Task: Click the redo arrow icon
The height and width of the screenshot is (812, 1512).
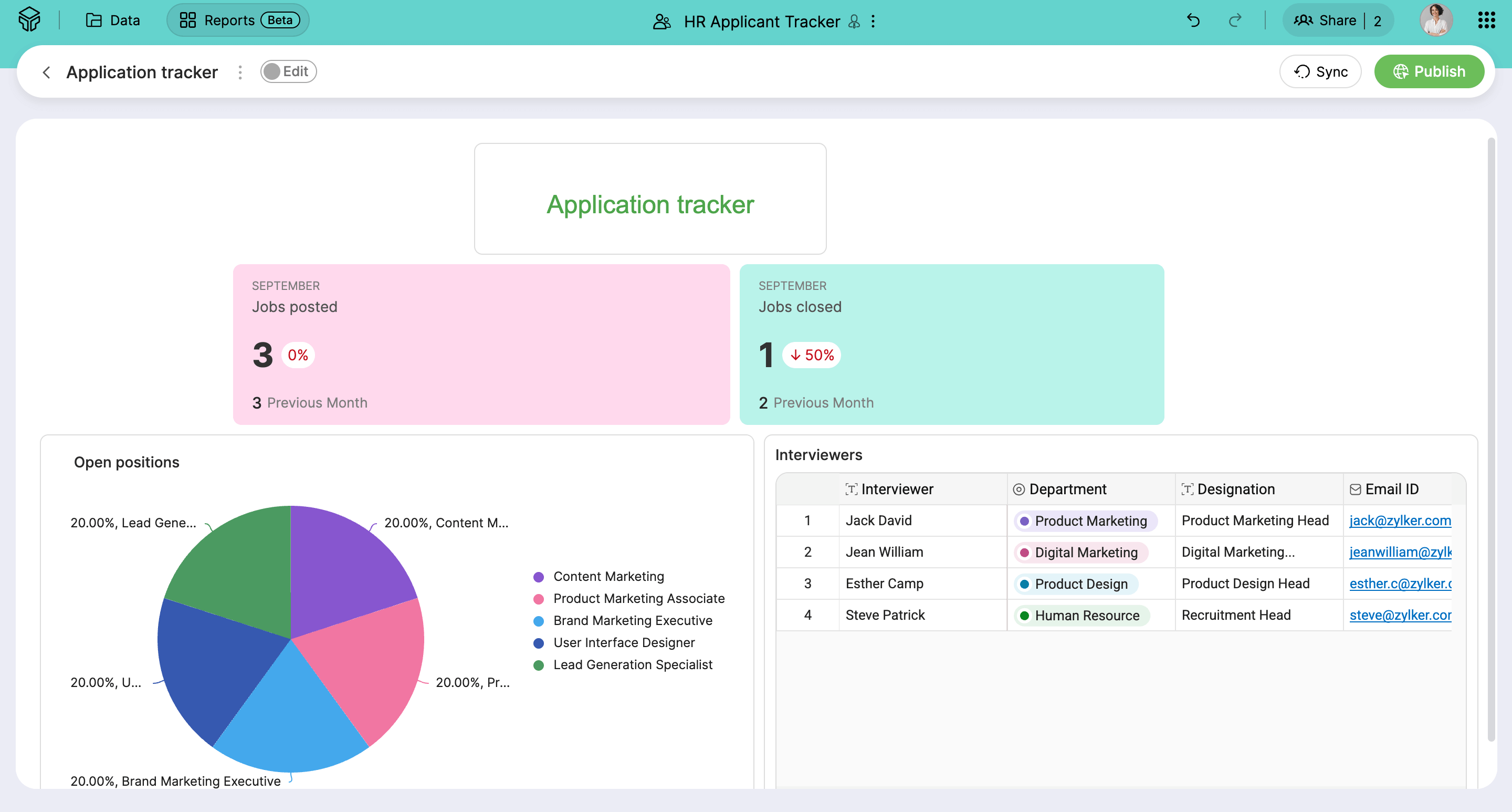Action: point(1235,20)
